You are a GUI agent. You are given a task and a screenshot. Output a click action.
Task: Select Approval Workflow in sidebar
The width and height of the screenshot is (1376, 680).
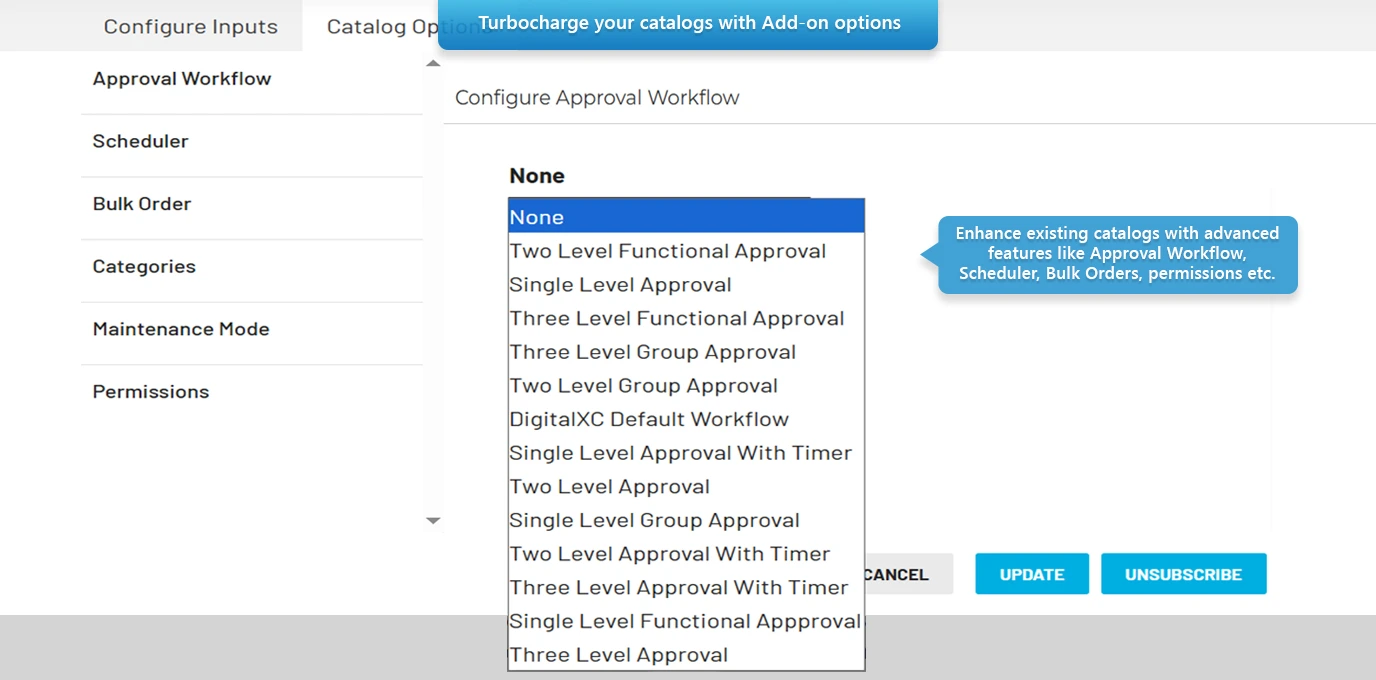182,79
